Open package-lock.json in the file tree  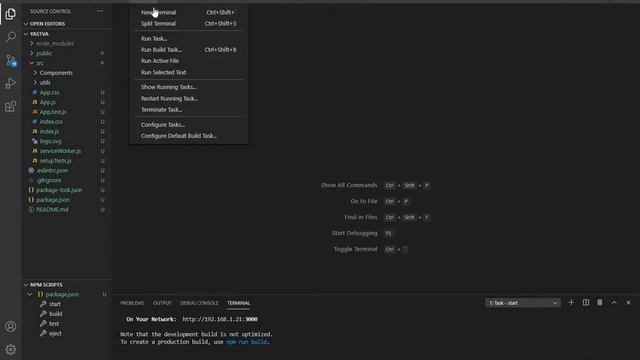coord(59,190)
